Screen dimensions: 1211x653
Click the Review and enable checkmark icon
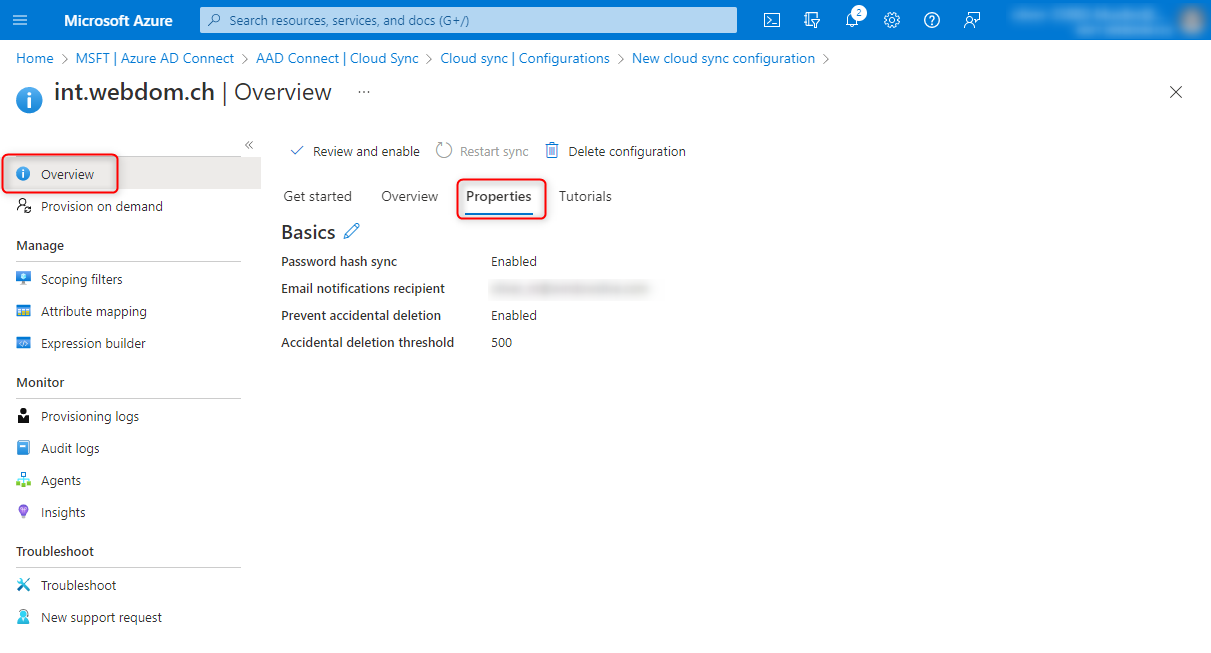pos(297,151)
